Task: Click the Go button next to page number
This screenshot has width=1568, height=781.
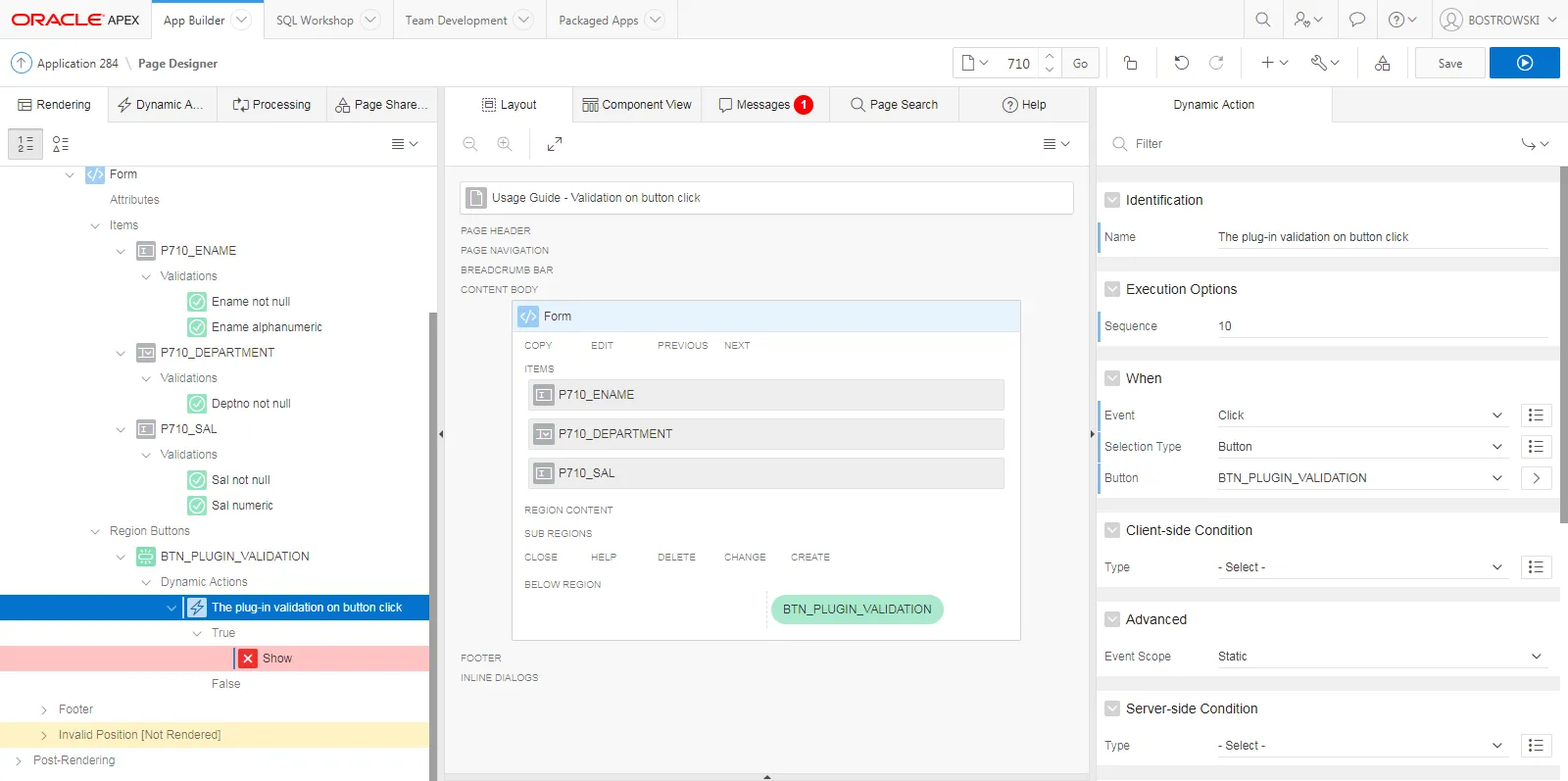Action: (x=1080, y=63)
